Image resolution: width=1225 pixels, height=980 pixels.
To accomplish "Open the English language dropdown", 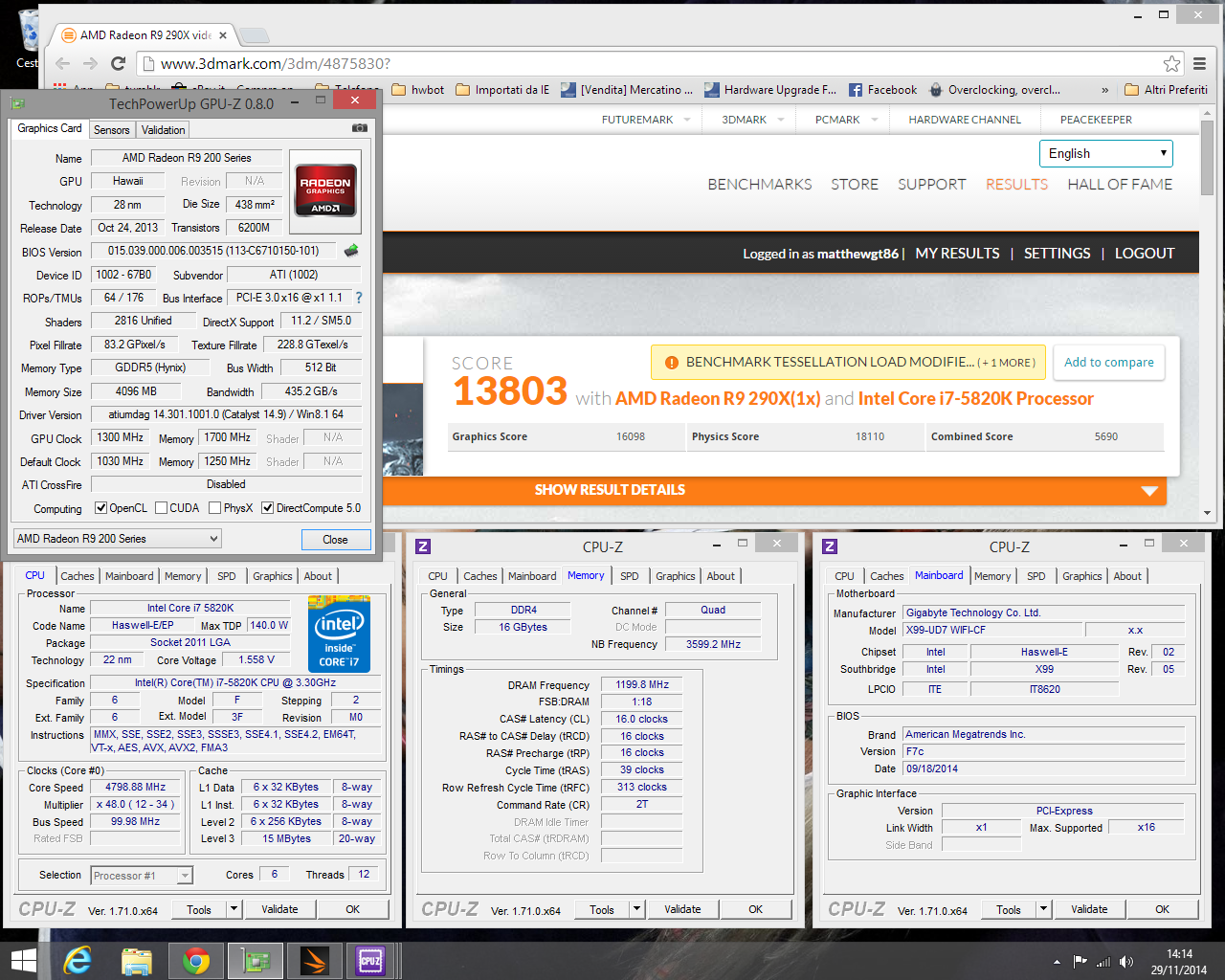I will pyautogui.click(x=1105, y=153).
